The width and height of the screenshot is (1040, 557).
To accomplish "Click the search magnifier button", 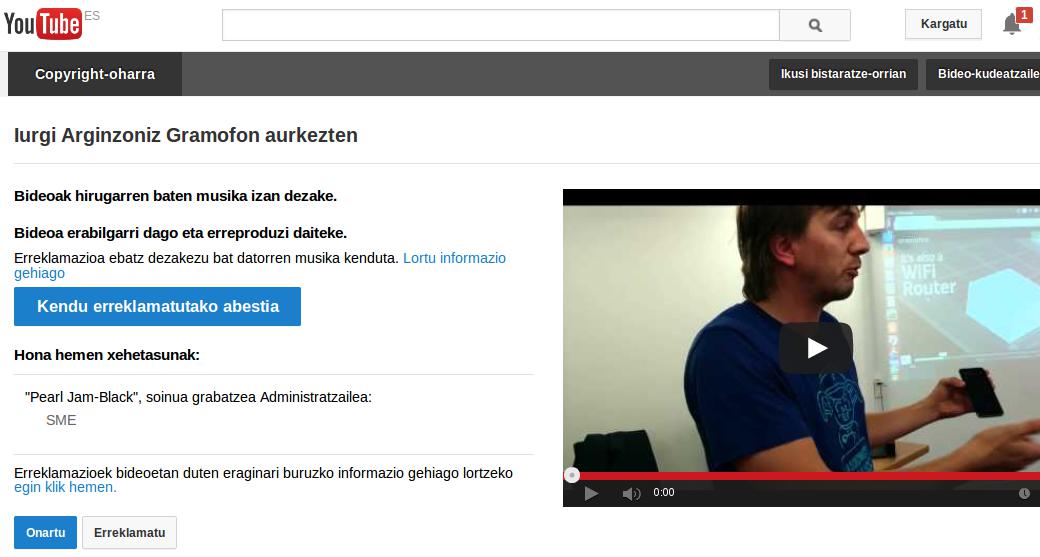I will [x=814, y=25].
